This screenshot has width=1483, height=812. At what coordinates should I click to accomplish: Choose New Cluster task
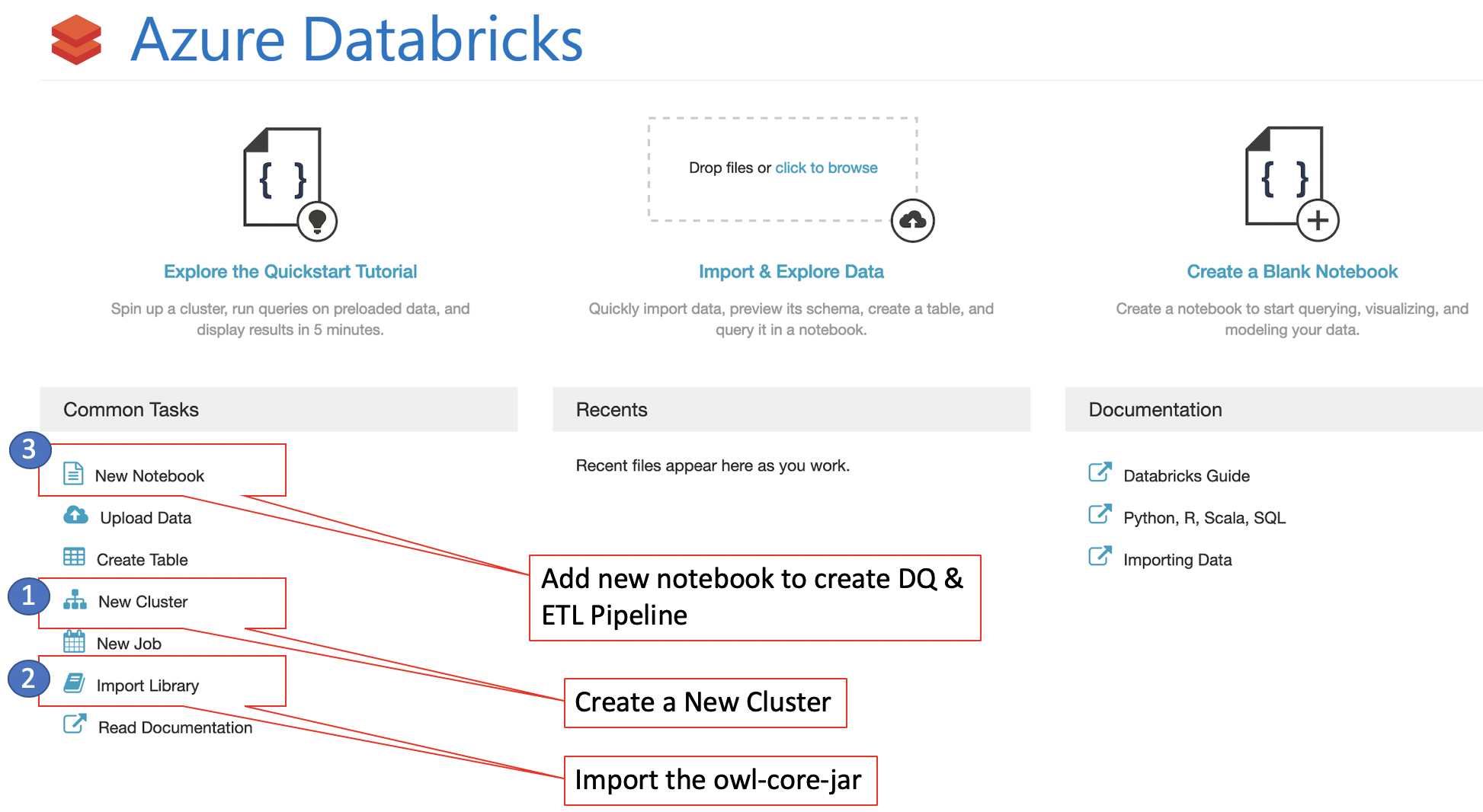coord(143,602)
